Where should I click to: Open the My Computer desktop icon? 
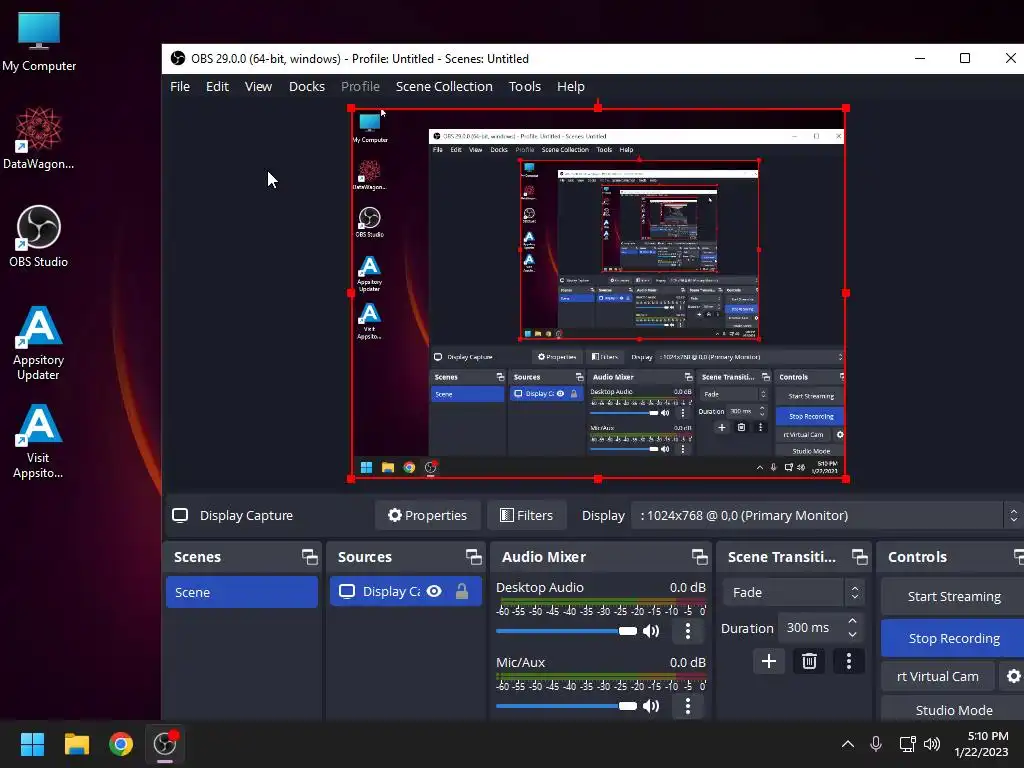pos(39,42)
